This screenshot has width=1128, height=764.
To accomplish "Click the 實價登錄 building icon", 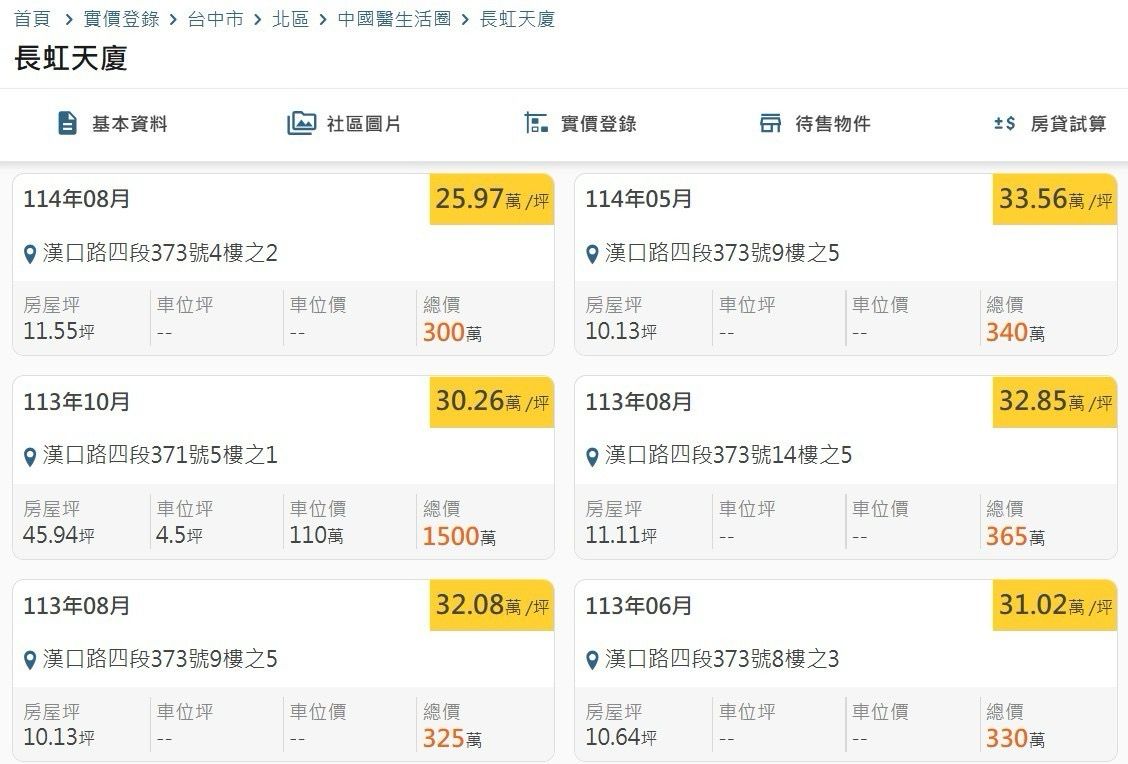I will coord(536,123).
